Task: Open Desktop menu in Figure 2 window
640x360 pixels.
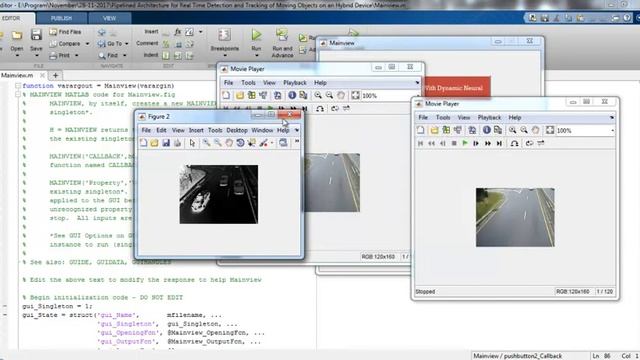Action: tap(237, 130)
